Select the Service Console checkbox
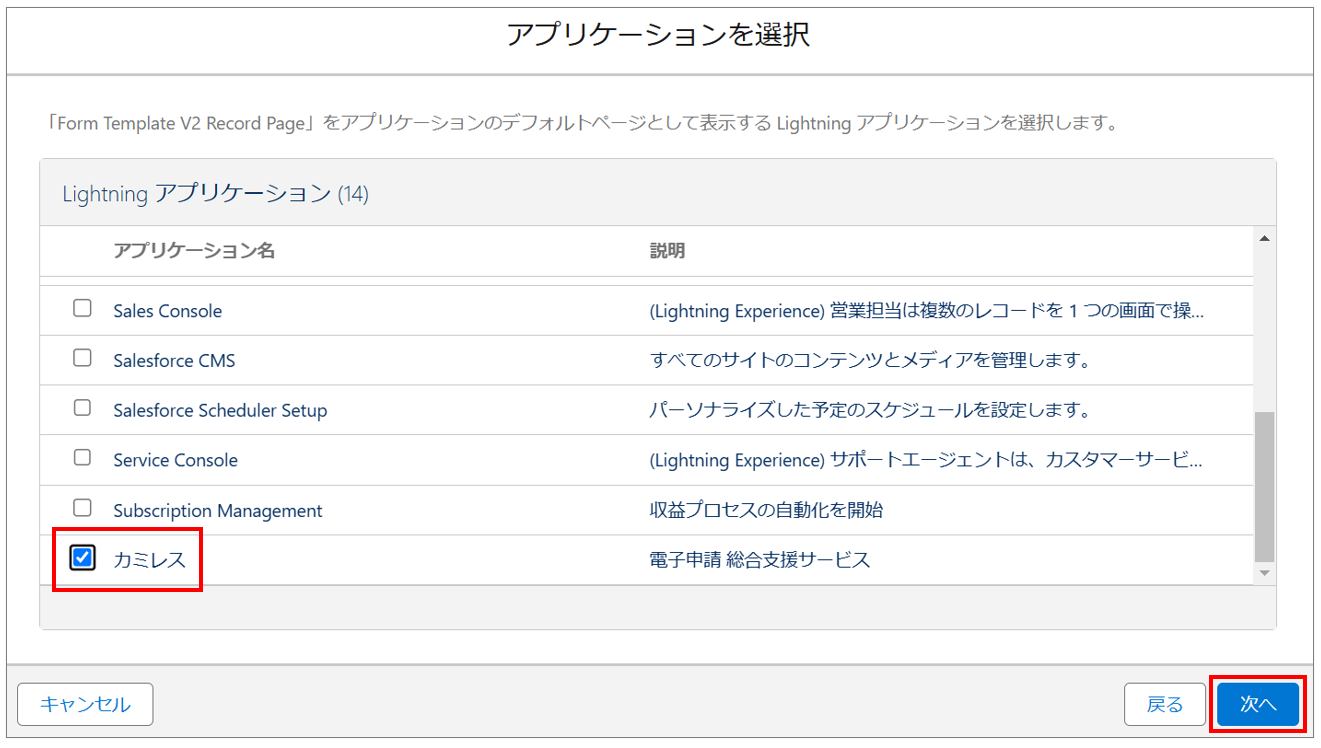 pyautogui.click(x=83, y=458)
